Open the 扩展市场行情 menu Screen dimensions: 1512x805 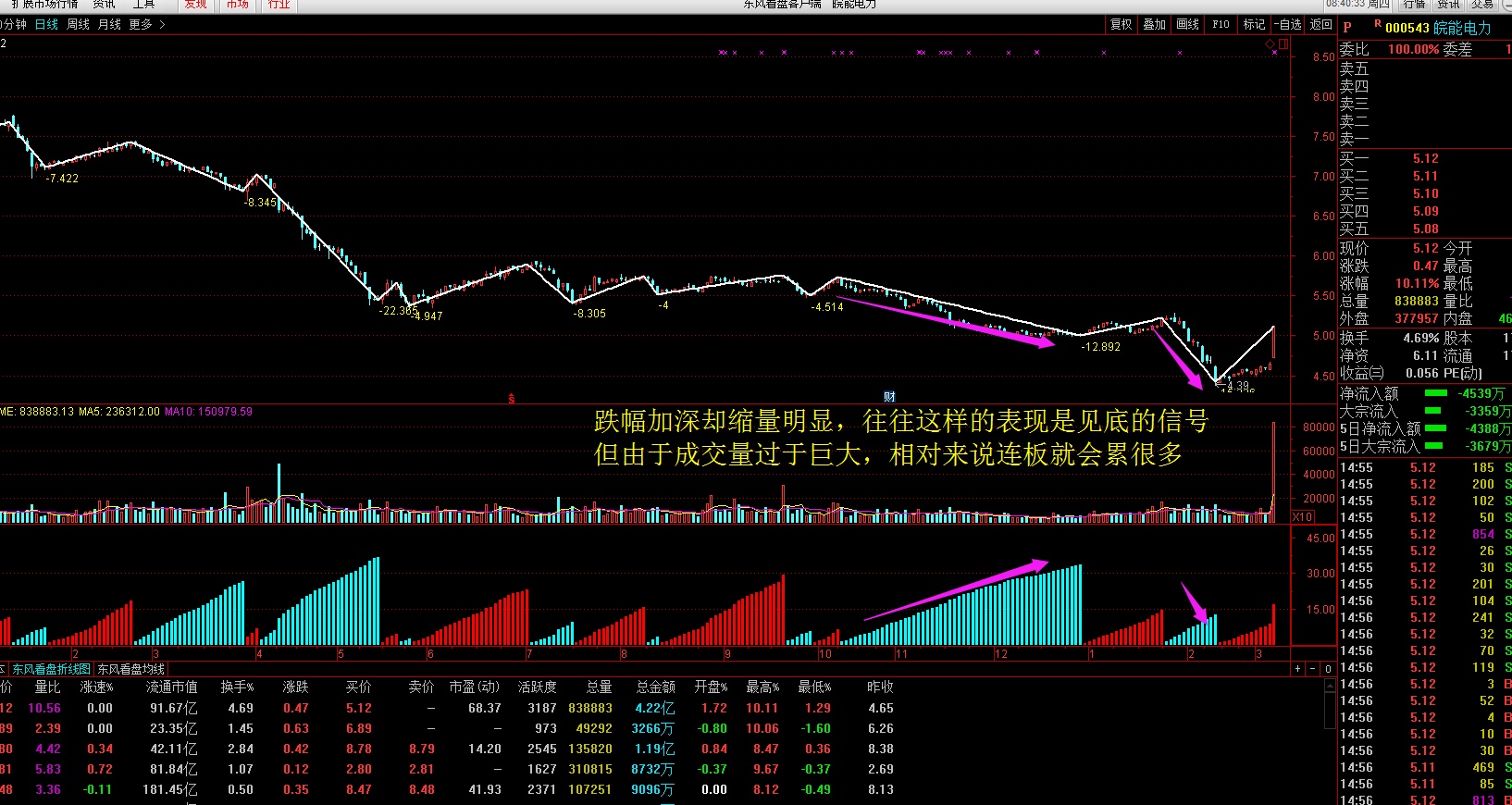[x=44, y=5]
